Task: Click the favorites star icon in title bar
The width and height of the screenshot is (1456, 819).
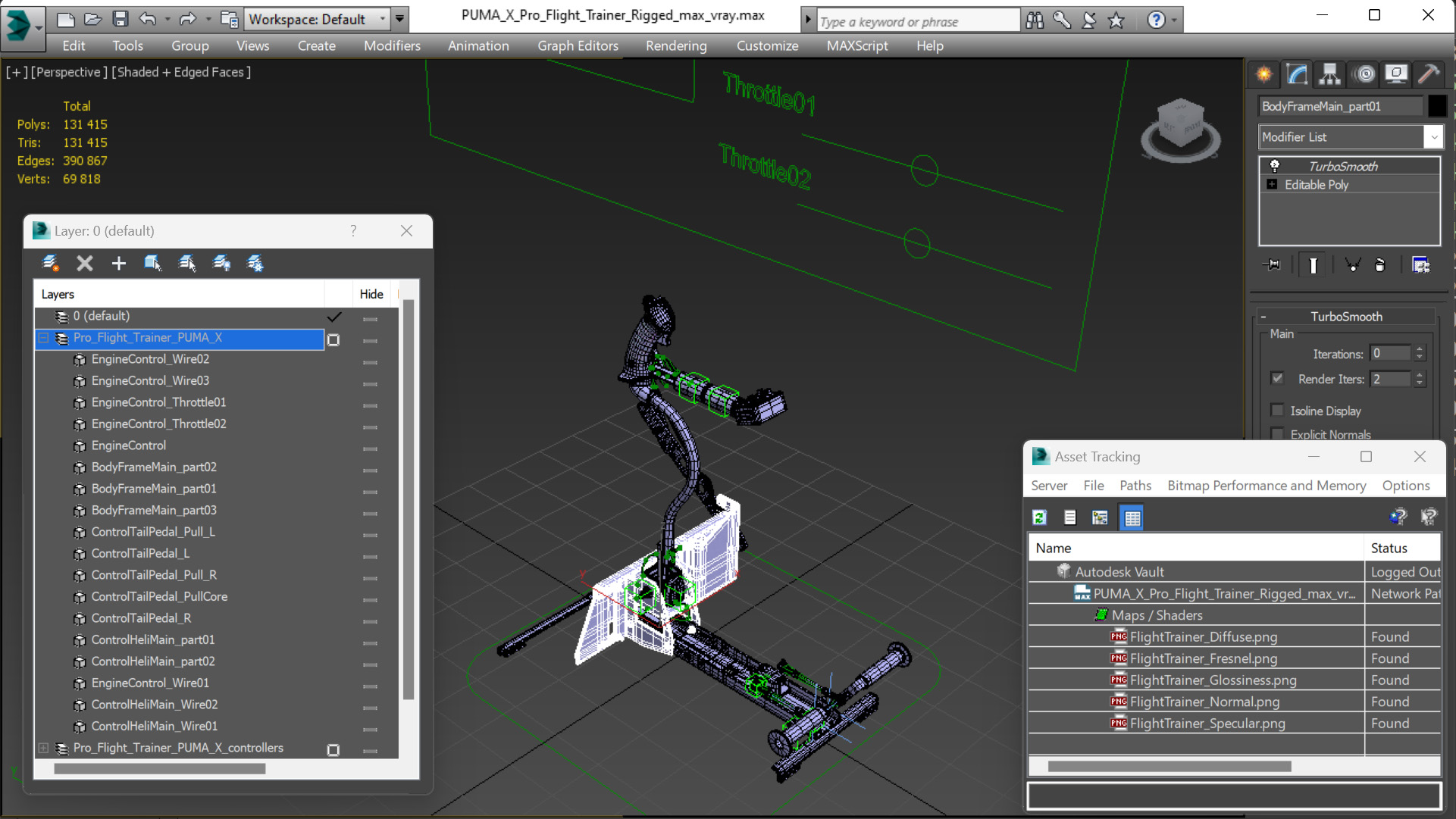Action: click(1116, 20)
